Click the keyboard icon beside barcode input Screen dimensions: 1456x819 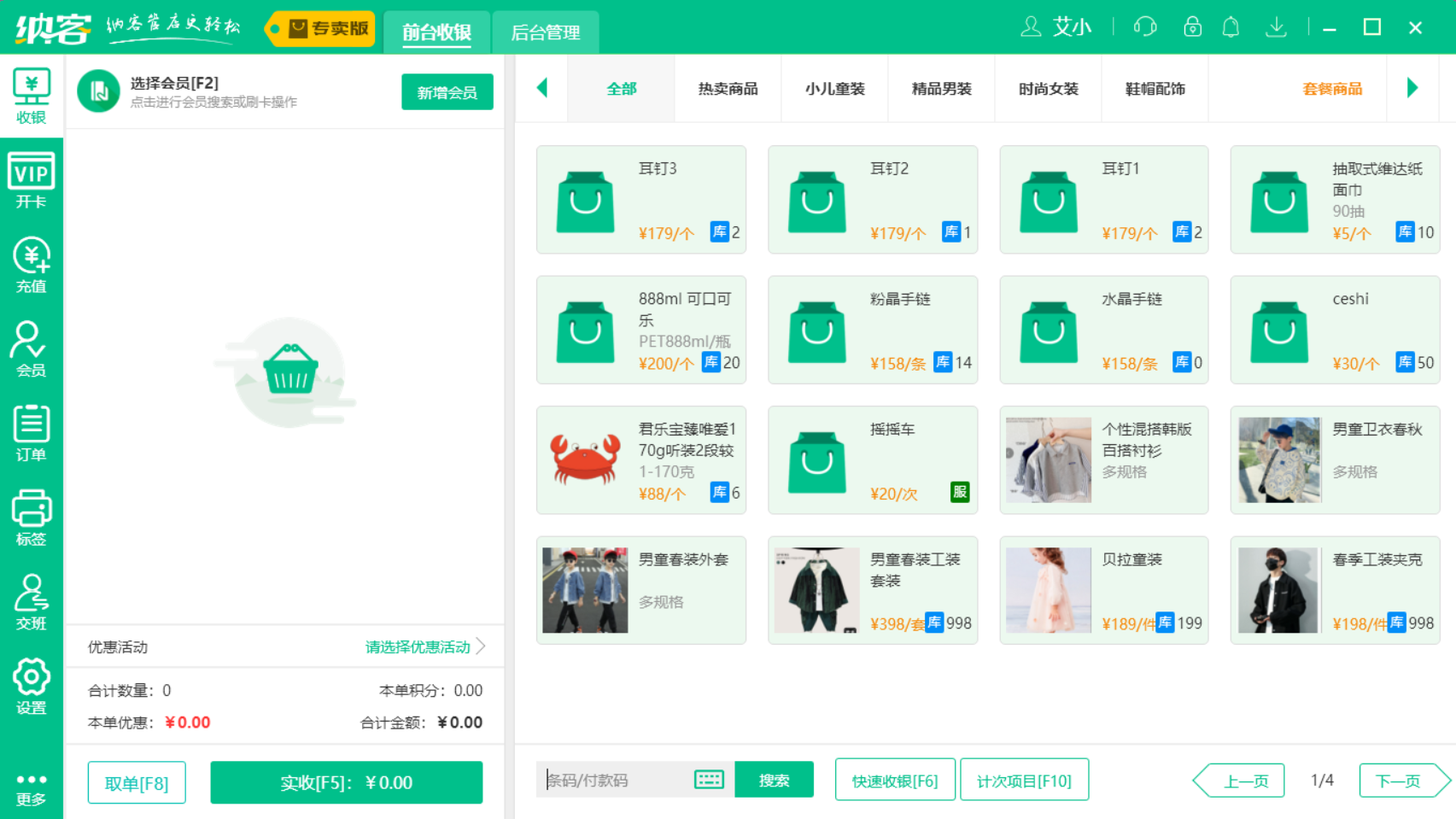coord(709,779)
